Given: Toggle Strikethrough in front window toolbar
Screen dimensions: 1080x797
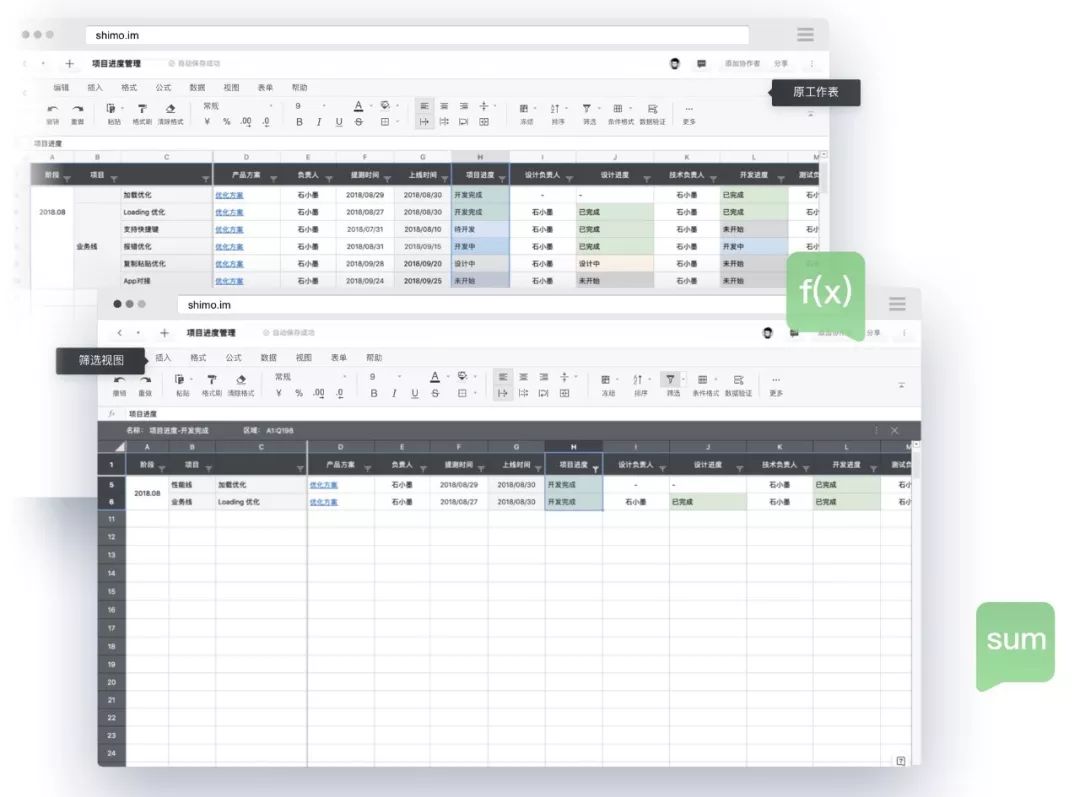Looking at the screenshot, I should click(x=435, y=393).
